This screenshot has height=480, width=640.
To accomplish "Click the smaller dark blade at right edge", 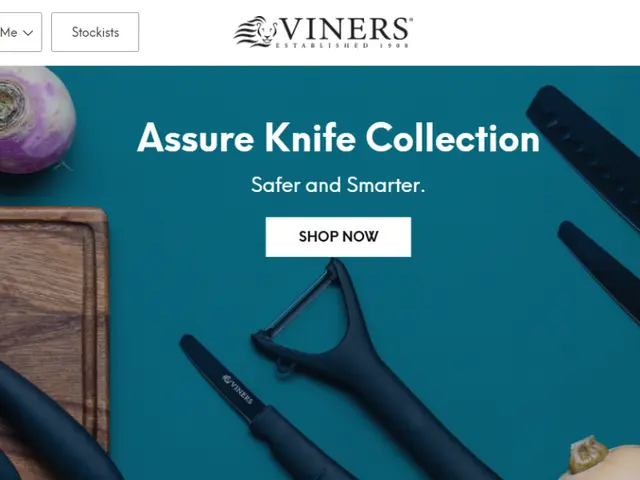I will (600, 267).
